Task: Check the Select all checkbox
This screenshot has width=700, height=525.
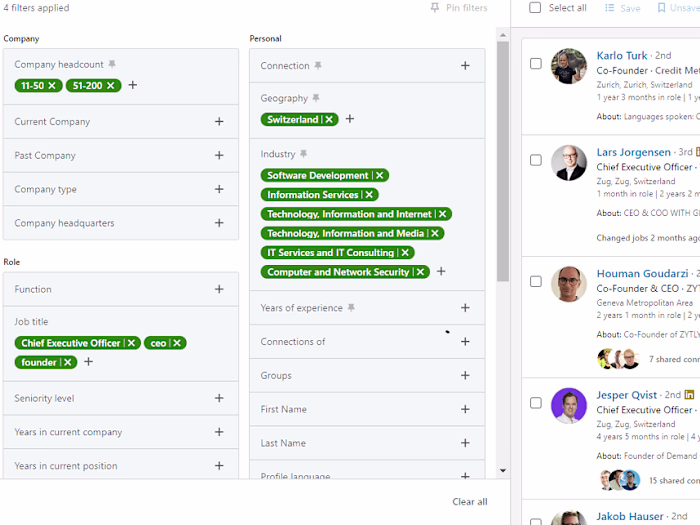Action: (x=535, y=8)
